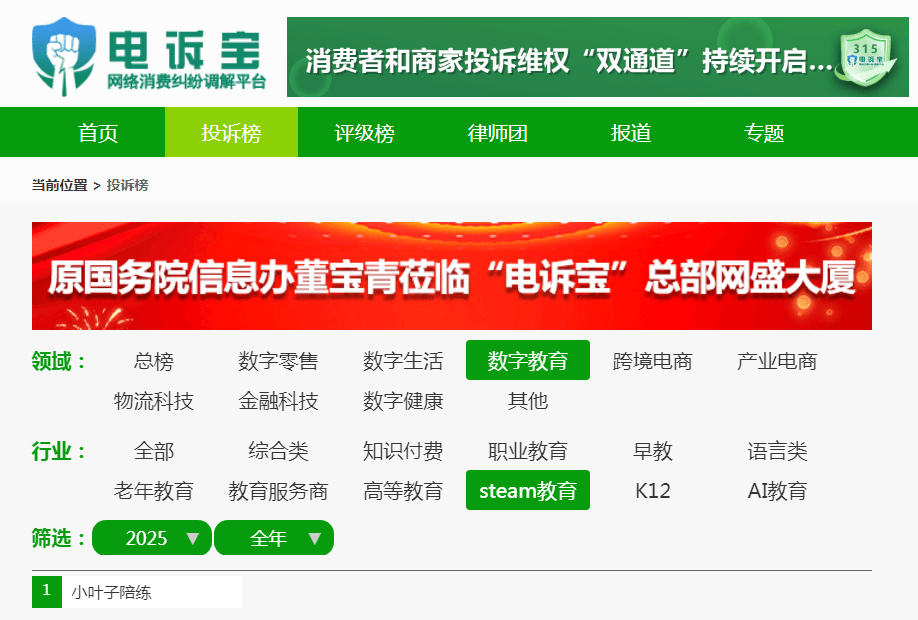Choose the 跨境电商 domain filter

(652, 361)
